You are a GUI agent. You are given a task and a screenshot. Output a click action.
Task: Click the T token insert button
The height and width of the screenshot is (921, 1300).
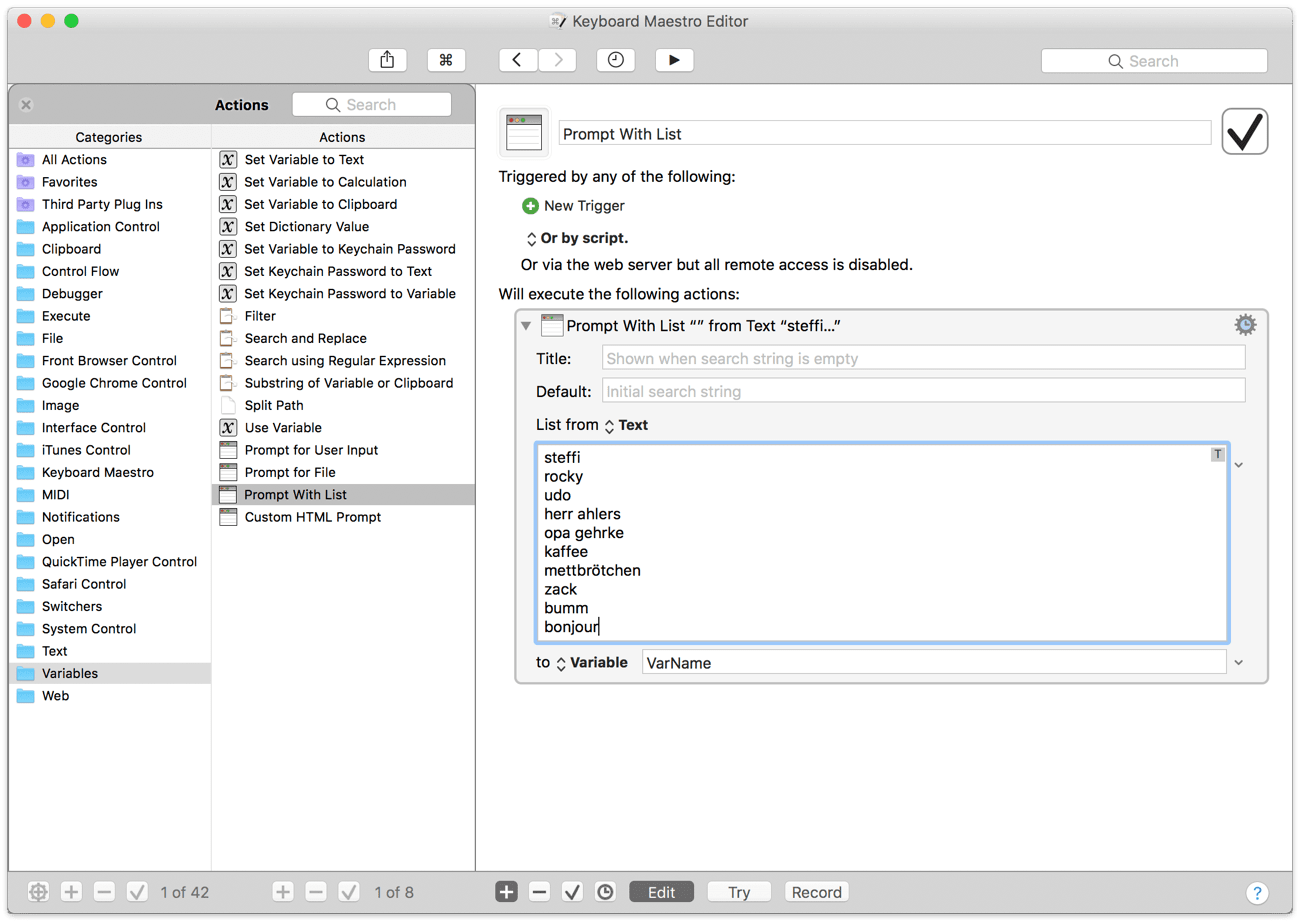[1217, 454]
